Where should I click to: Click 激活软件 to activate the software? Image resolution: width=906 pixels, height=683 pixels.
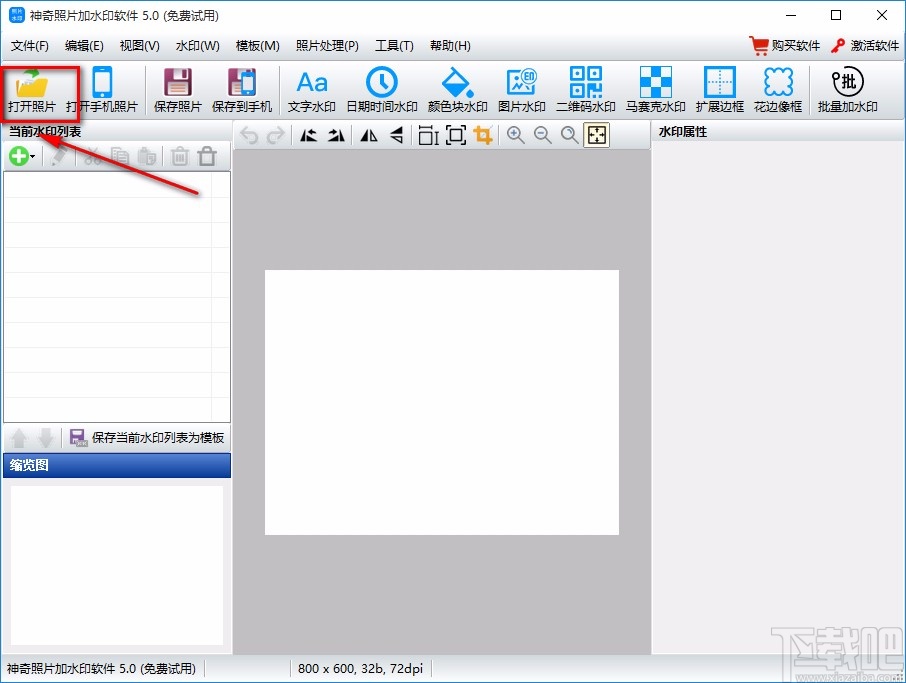865,46
